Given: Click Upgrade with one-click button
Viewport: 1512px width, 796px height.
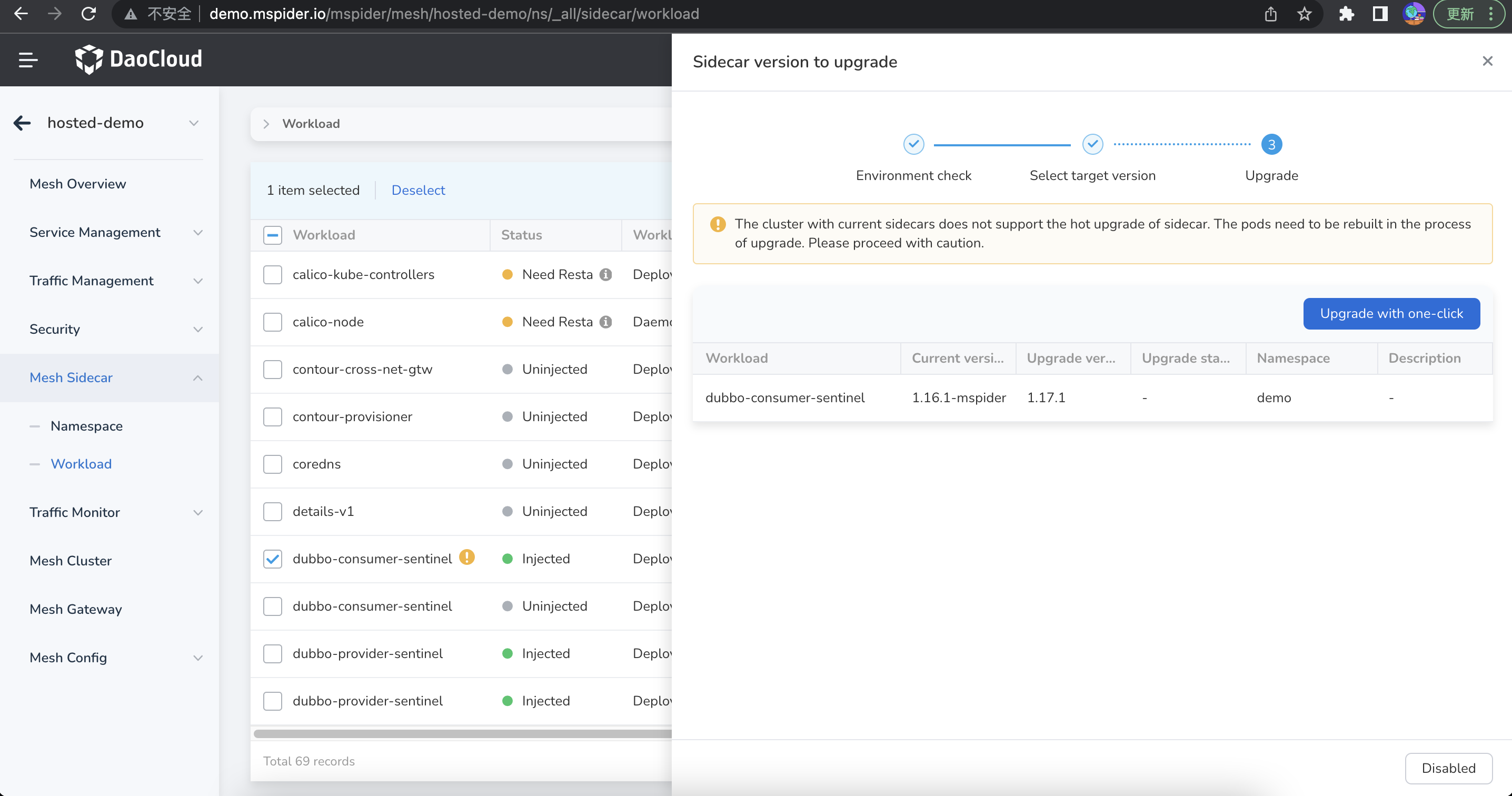Looking at the screenshot, I should (x=1391, y=314).
